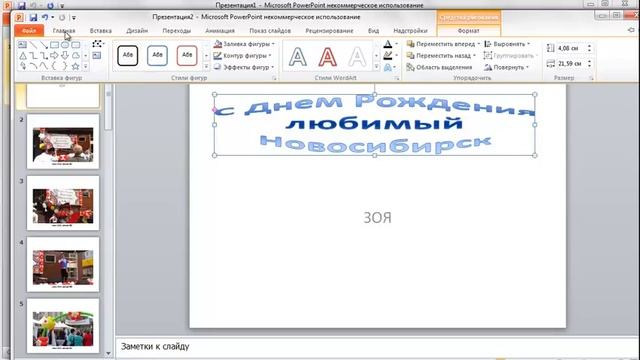Click the shape height field 4,08 см
Viewport: 640px width, 360px height.
click(x=571, y=48)
